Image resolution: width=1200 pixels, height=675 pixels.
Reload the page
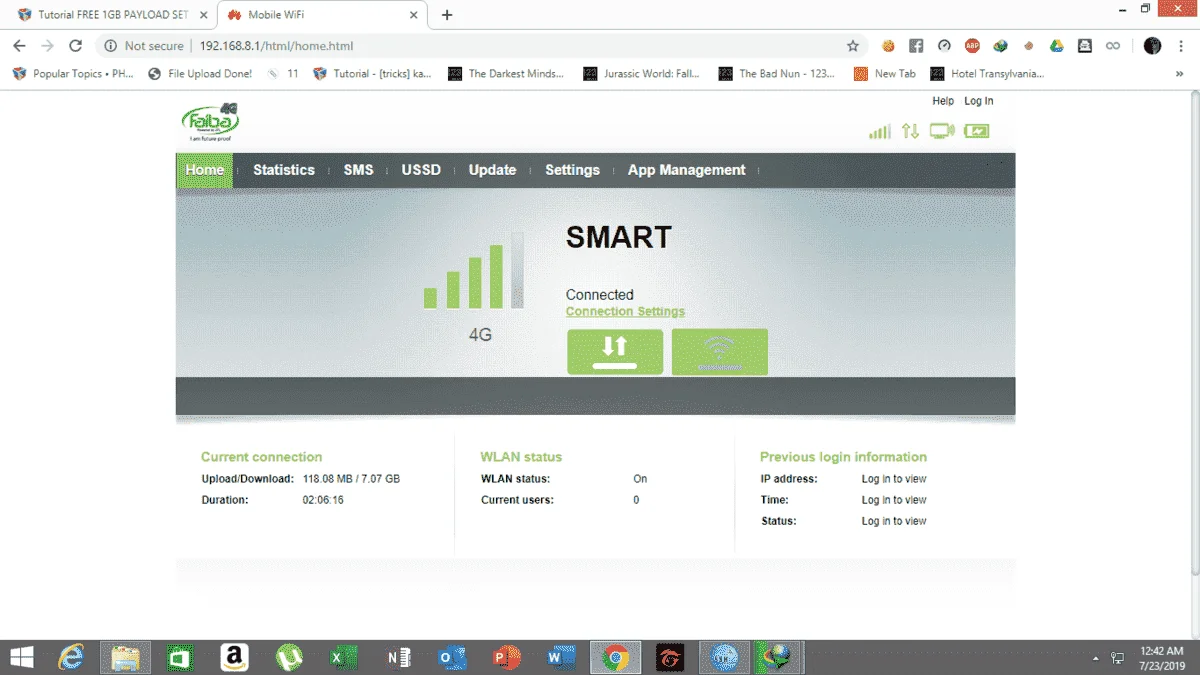(75, 46)
